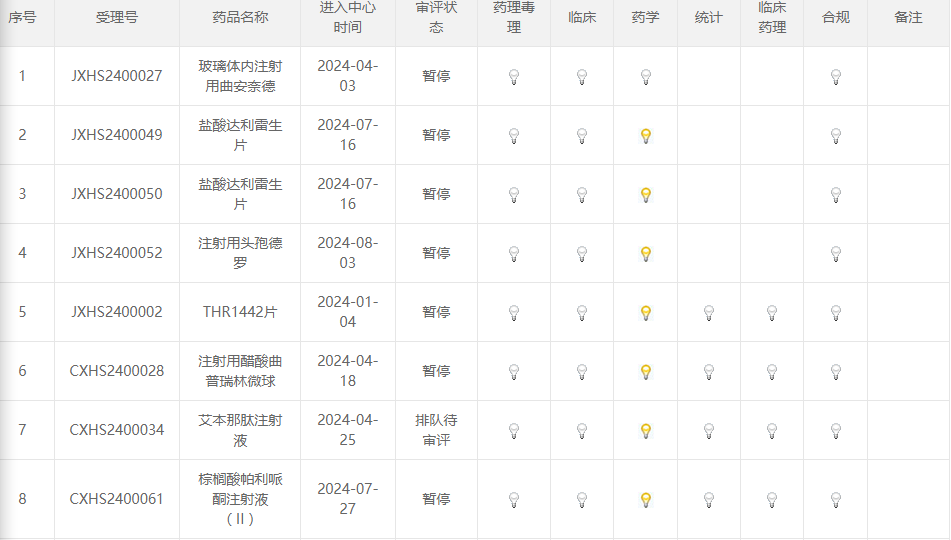Viewport: 951px width, 540px height.
Task: Click the date 2024-07-27 cell
Action: pos(348,499)
